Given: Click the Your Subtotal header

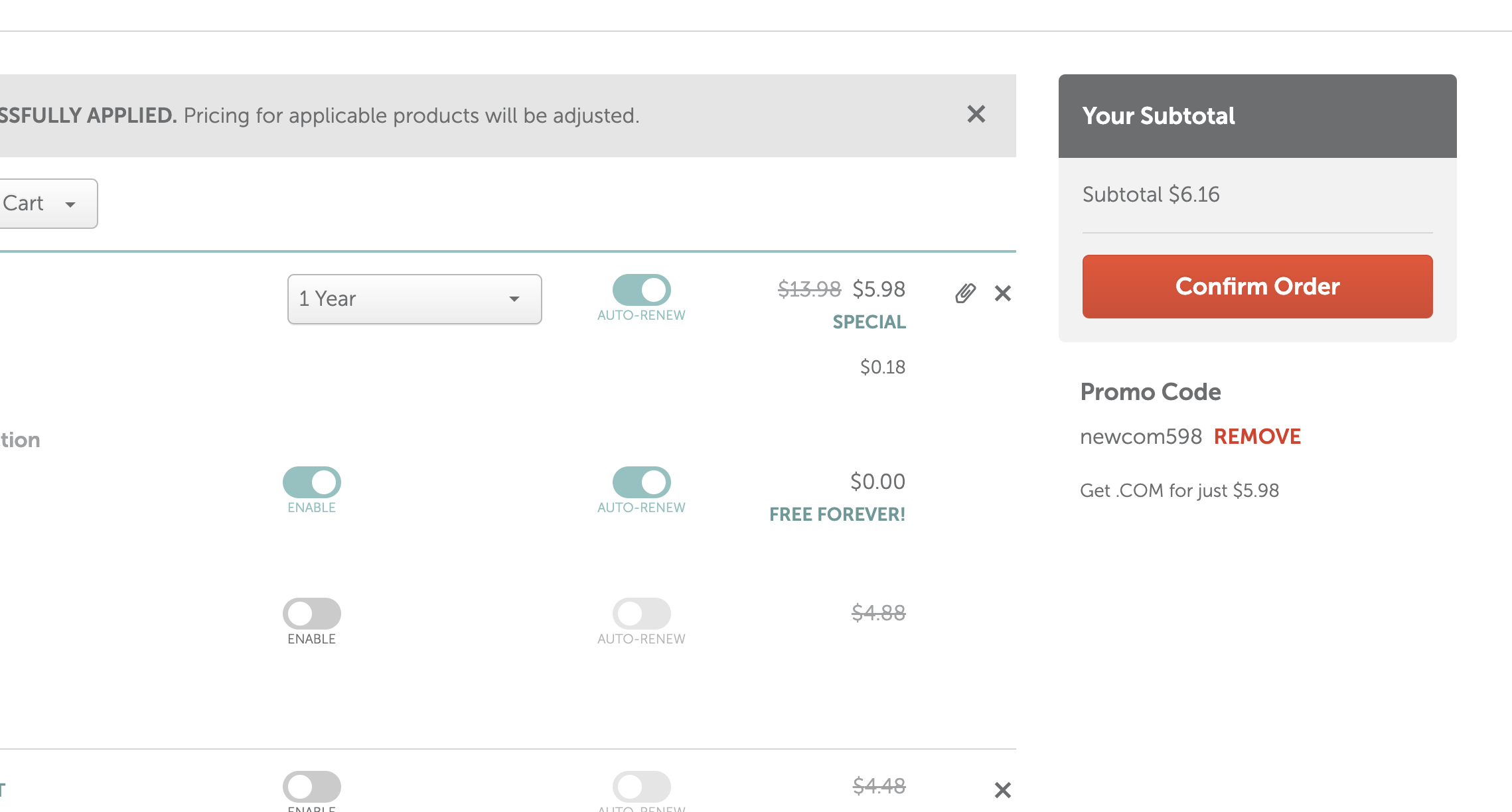Looking at the screenshot, I should 1158,116.
